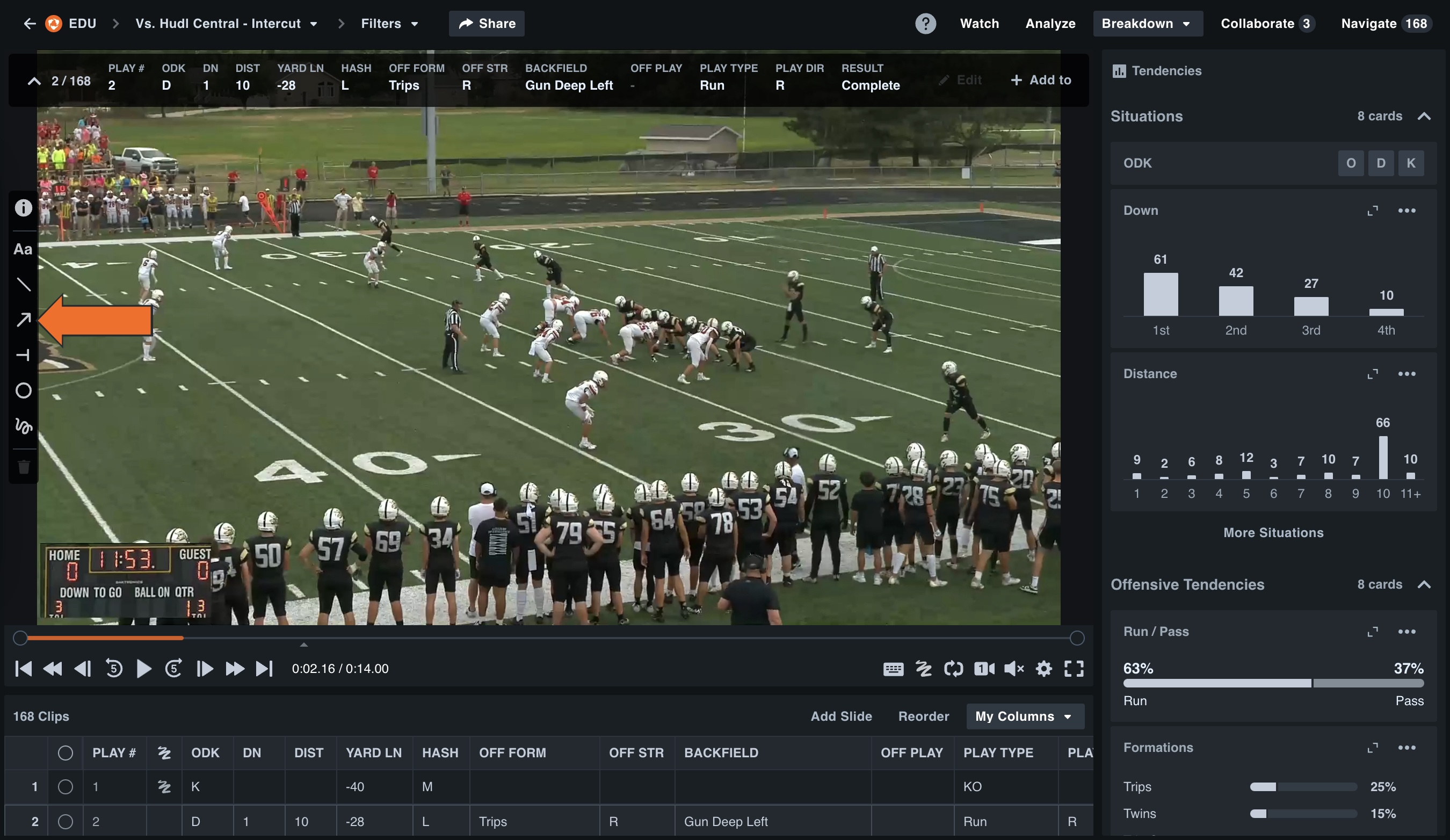Share the Vs. Hudl Central breakdown
This screenshot has width=1450, height=840.
[x=486, y=24]
